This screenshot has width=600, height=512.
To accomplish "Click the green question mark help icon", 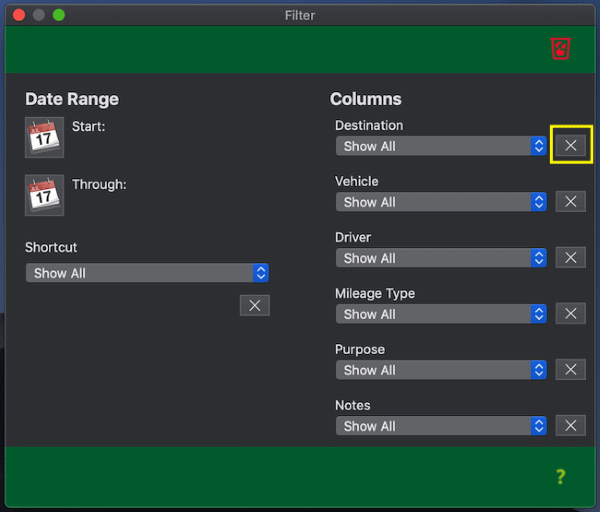I will click(561, 477).
